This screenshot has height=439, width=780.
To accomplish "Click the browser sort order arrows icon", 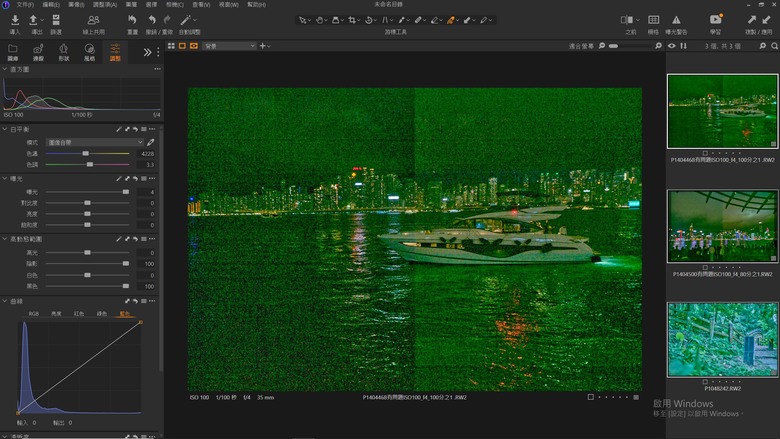I will coord(683,46).
